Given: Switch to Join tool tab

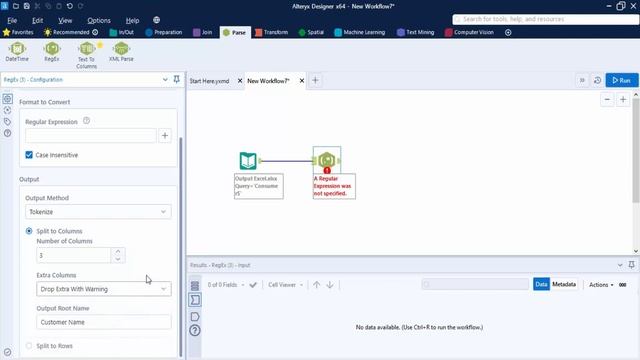Looking at the screenshot, I should click(202, 32).
